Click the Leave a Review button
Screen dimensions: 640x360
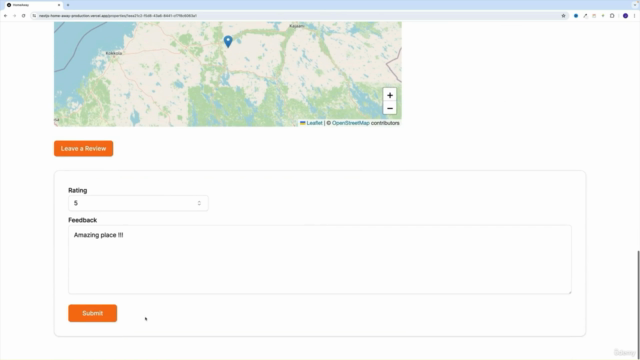(84, 149)
